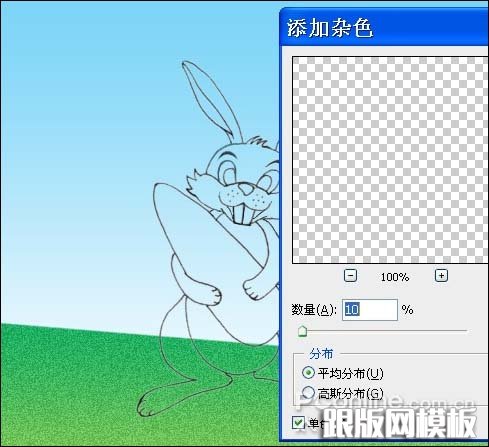Click the rabbit's front teeth
This screenshot has height=447, width=489.
[x=243, y=215]
